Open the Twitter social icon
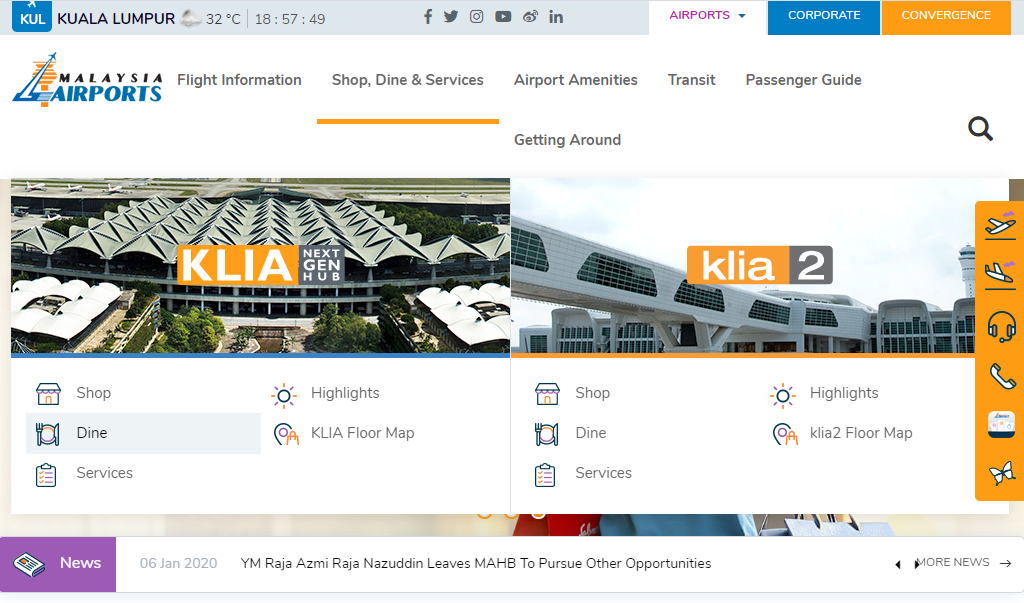The image size is (1024, 603). coord(451,17)
